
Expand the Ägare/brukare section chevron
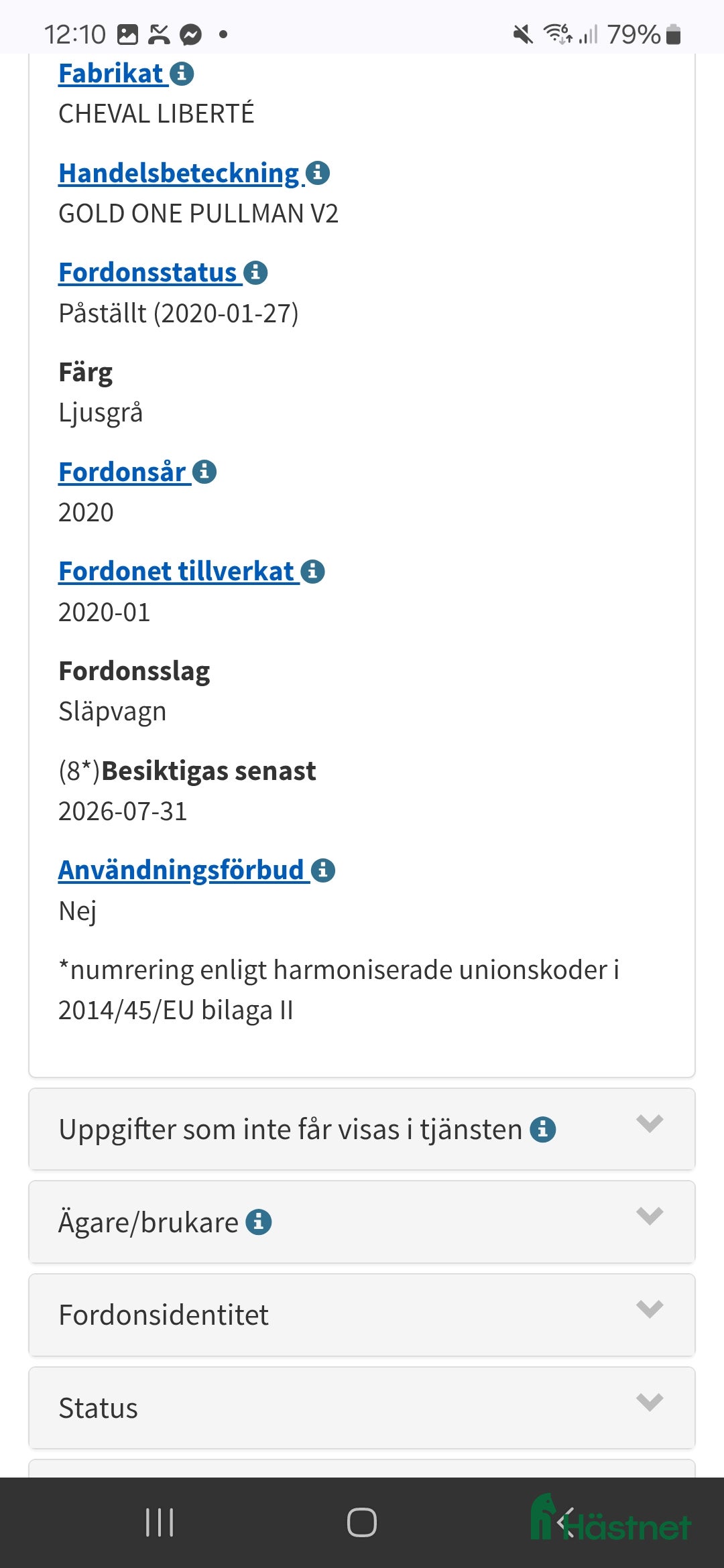pos(650,1216)
